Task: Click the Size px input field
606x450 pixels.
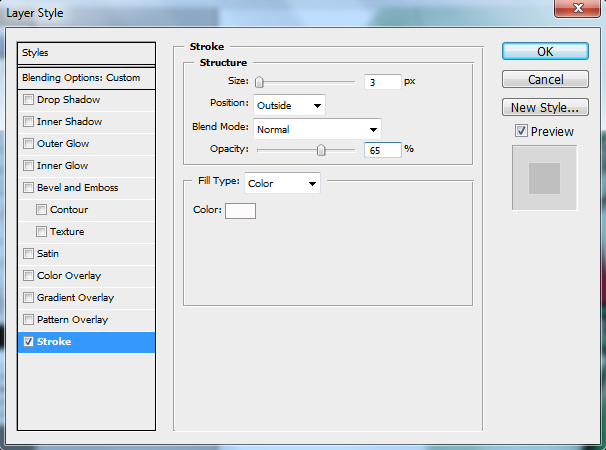Action: click(383, 82)
